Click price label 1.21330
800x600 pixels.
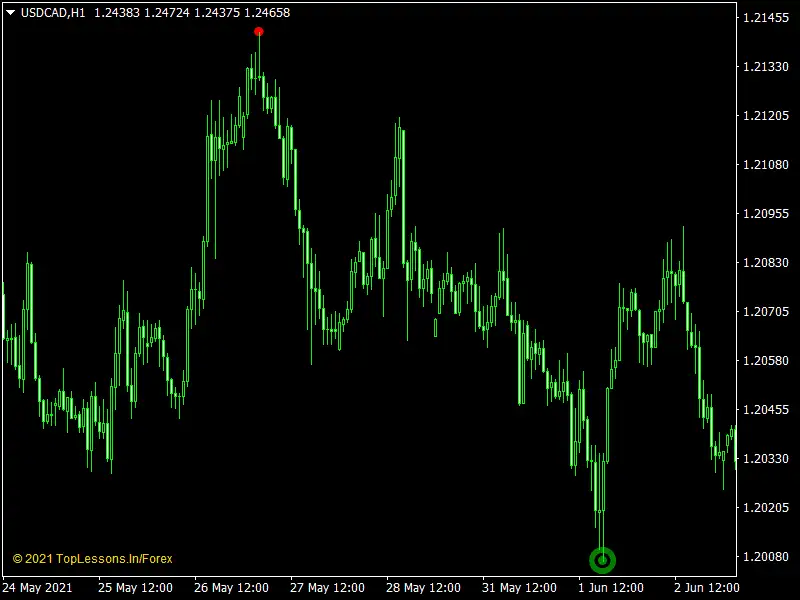766,67
